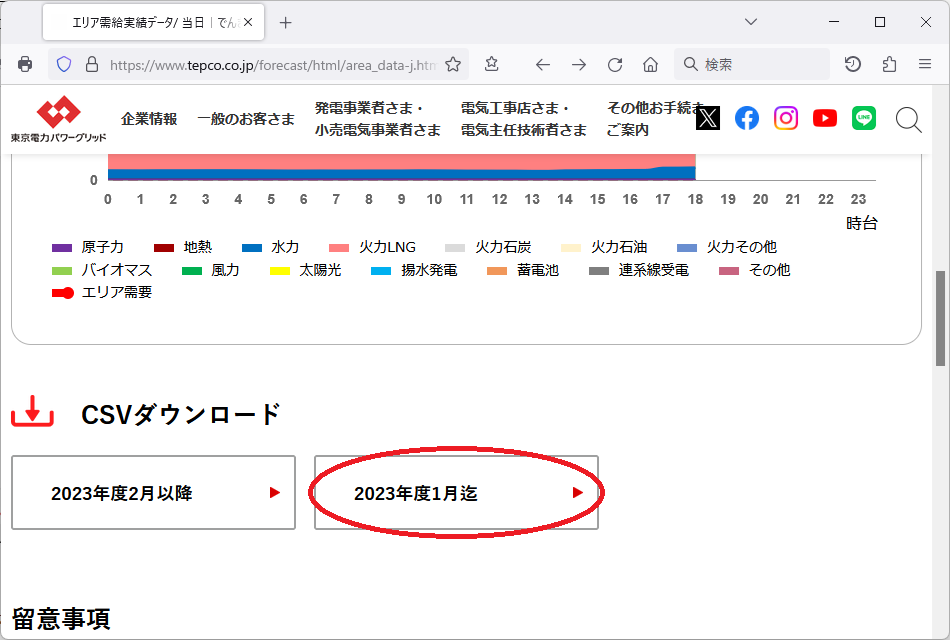
Task: Expand the list all tabs chevron
Action: coord(751,22)
